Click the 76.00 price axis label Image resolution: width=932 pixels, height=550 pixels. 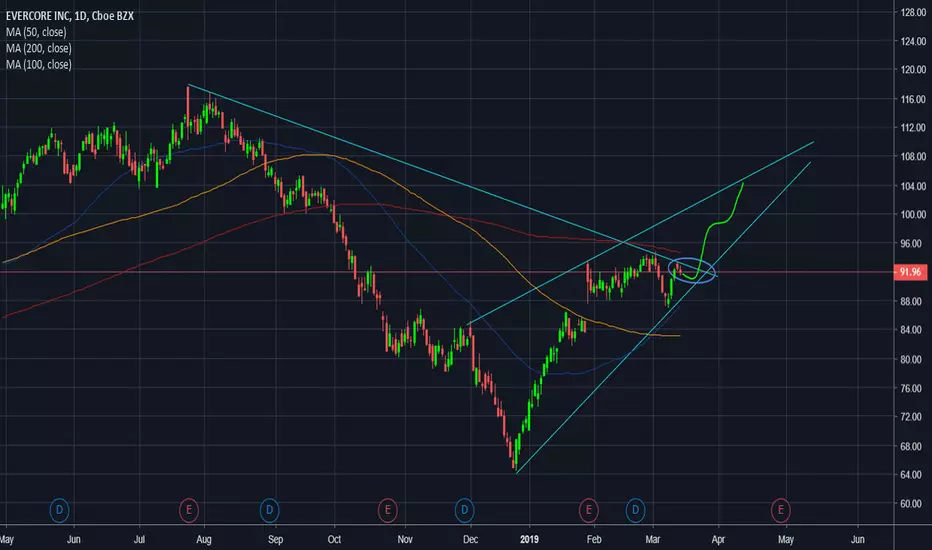coord(913,388)
